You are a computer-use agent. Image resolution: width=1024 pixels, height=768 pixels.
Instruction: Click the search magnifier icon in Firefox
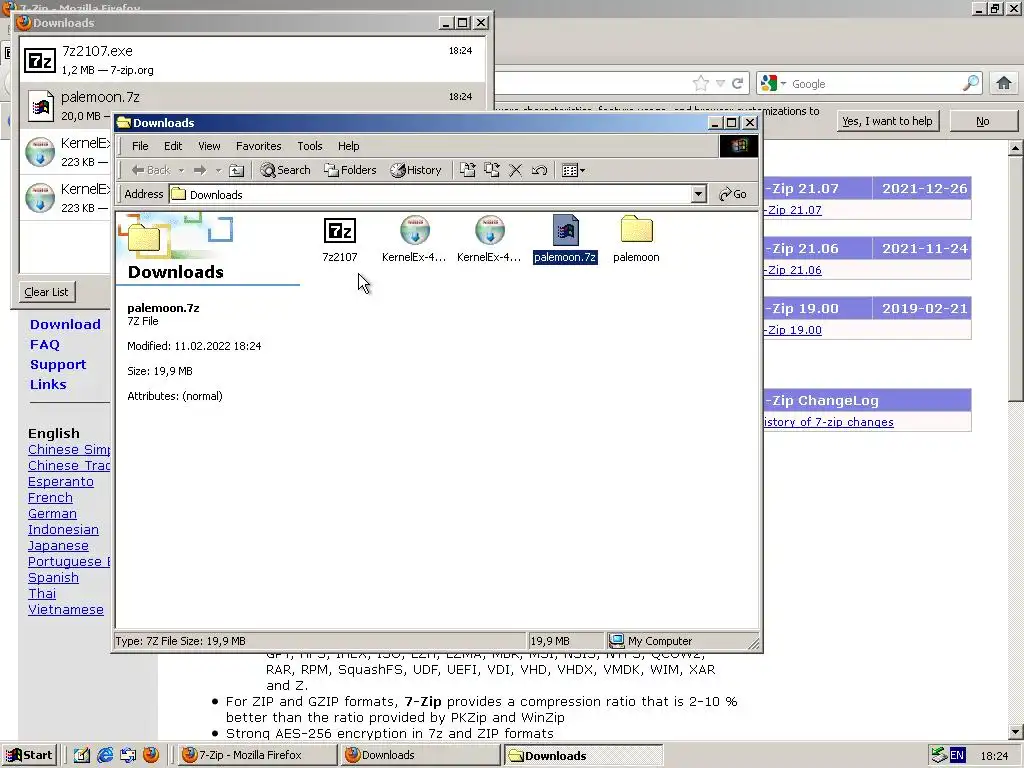971,83
